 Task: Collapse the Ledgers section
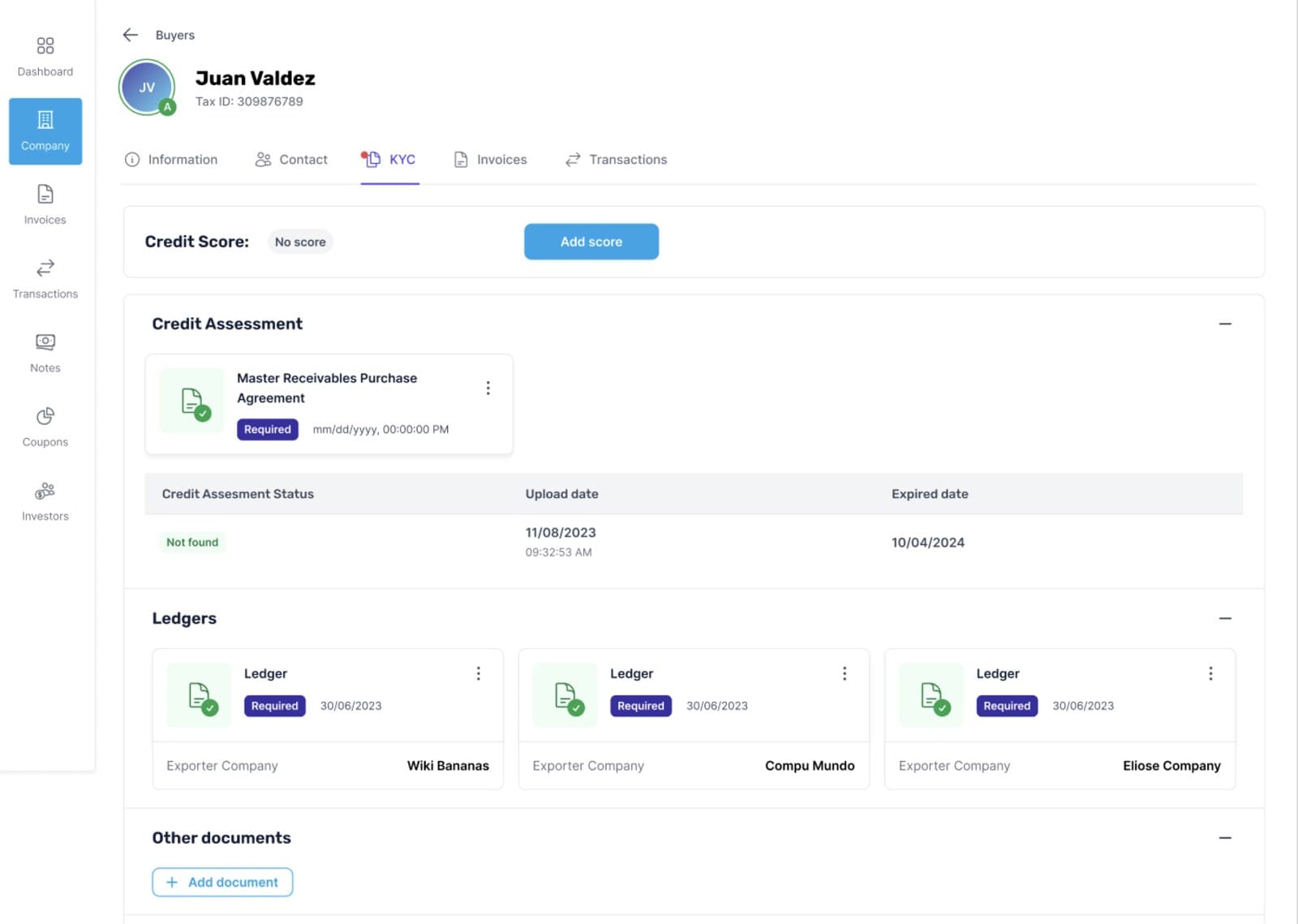pyautogui.click(x=1225, y=618)
